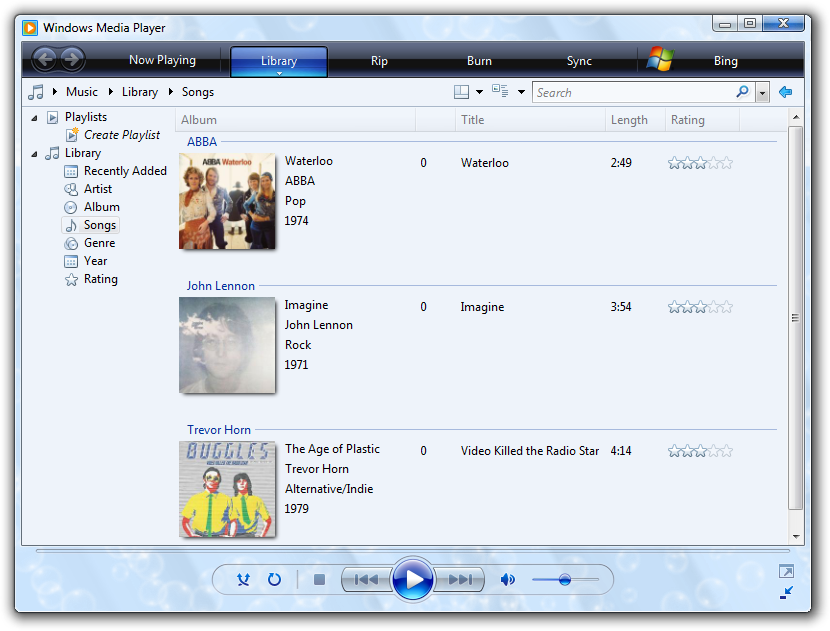Select the Genre library view
Image resolution: width=830 pixels, height=631 pixels.
(x=99, y=243)
